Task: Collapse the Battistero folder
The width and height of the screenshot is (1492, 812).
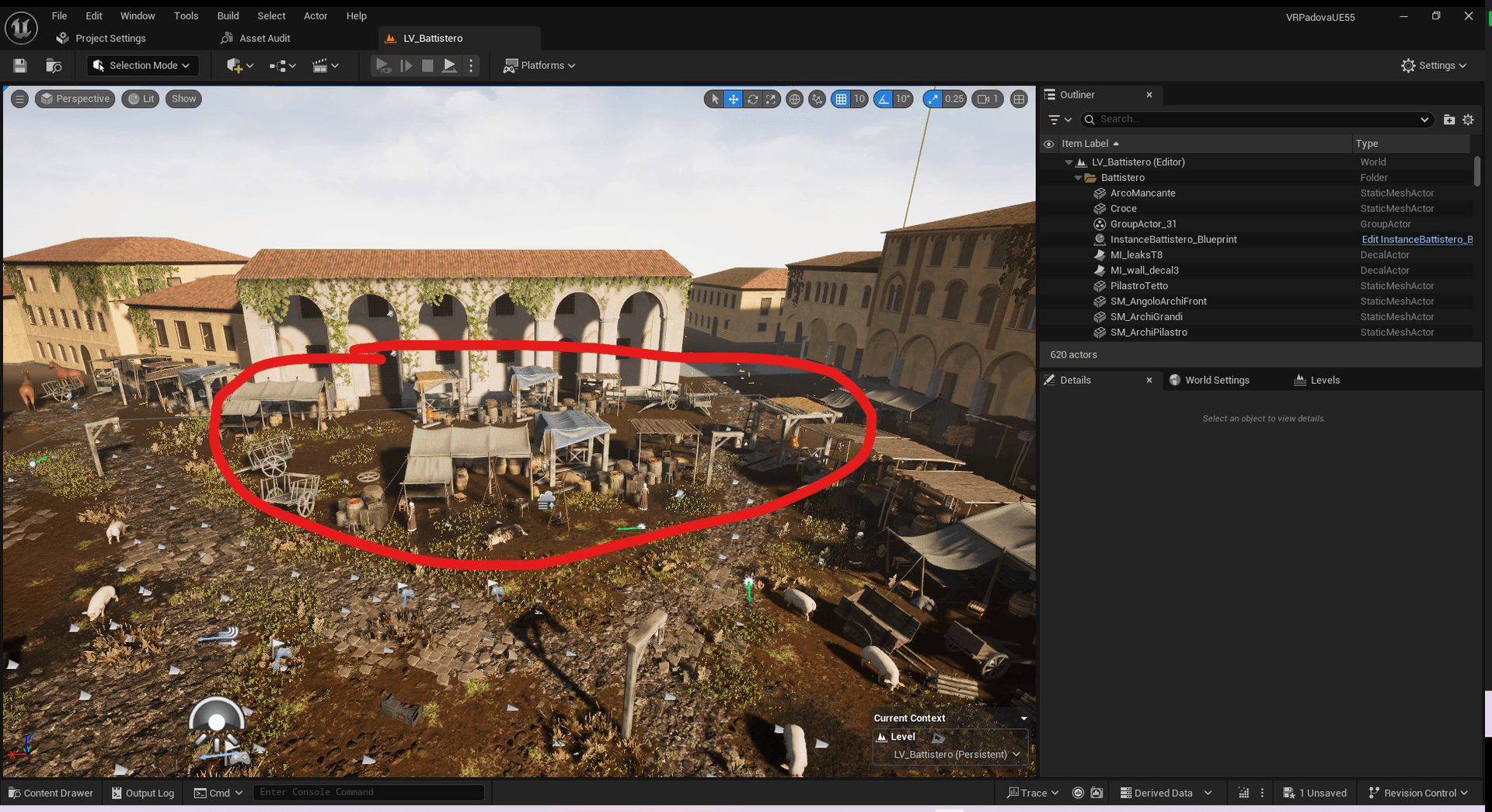Action: click(1078, 178)
